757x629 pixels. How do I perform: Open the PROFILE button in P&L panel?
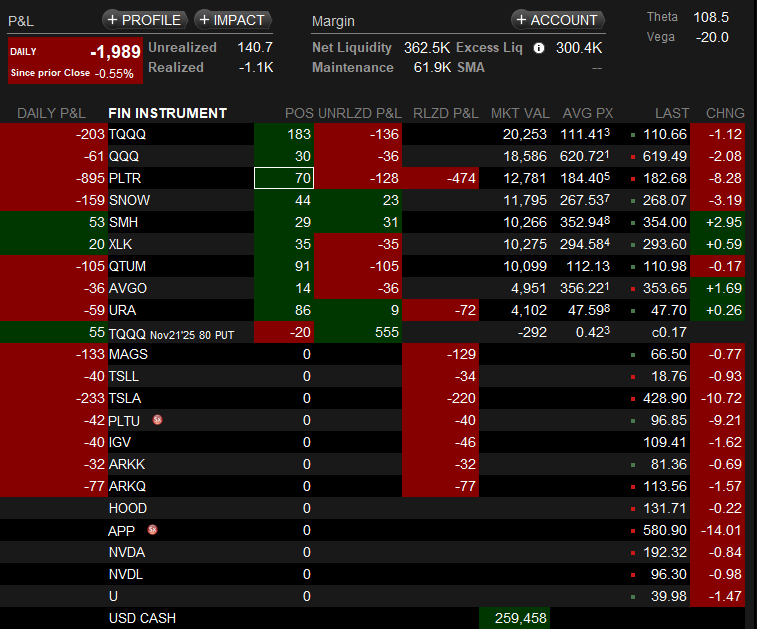tap(145, 20)
